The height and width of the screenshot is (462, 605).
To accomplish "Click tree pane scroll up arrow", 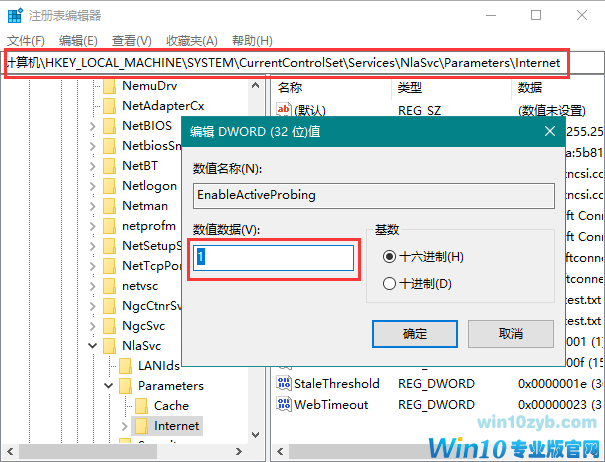I will 255,86.
